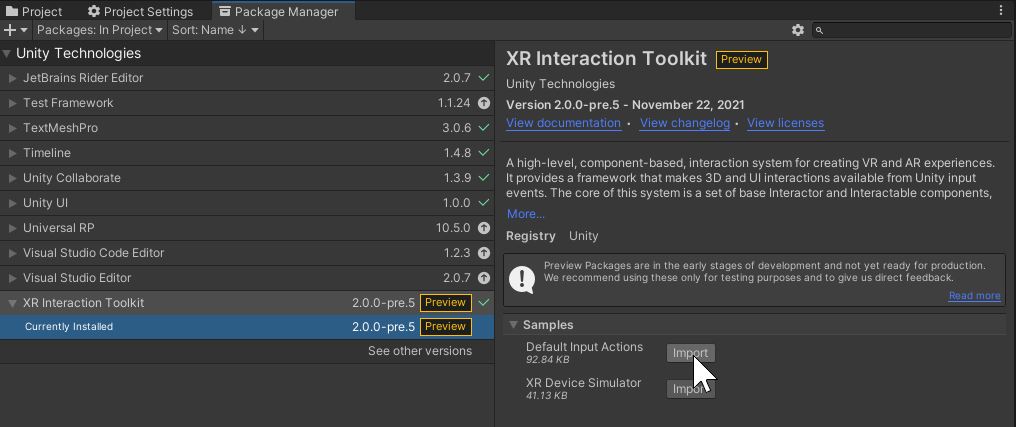Expand Unity UI package versions
The image size is (1016, 427).
pos(12,203)
